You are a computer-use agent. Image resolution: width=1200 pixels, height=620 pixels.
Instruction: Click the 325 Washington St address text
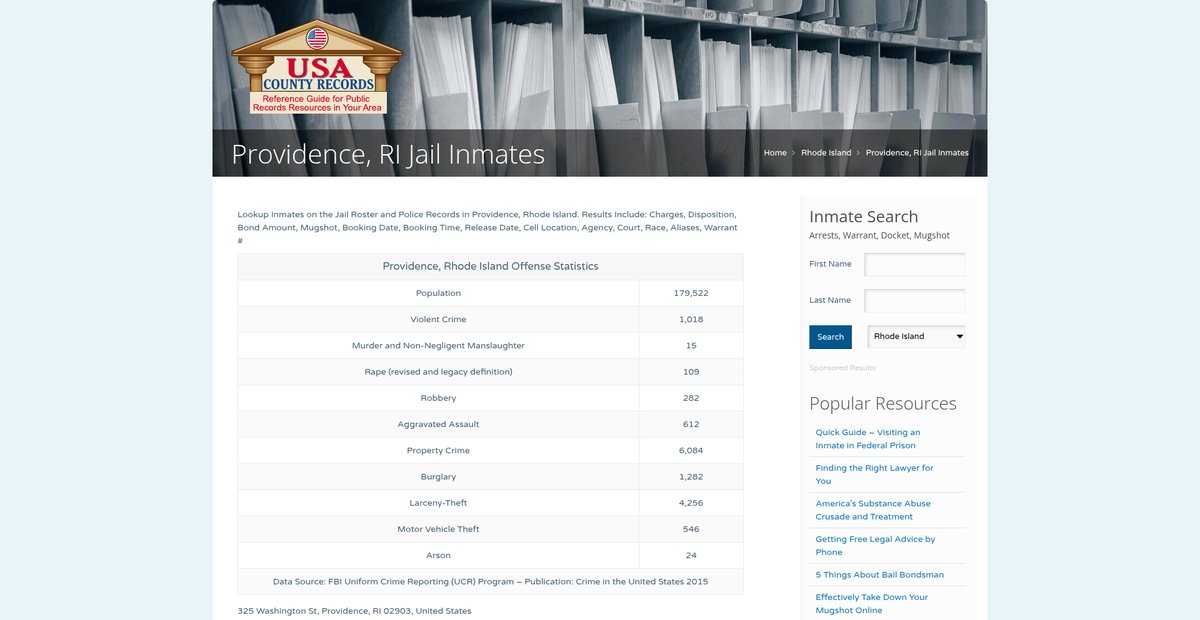(x=354, y=610)
